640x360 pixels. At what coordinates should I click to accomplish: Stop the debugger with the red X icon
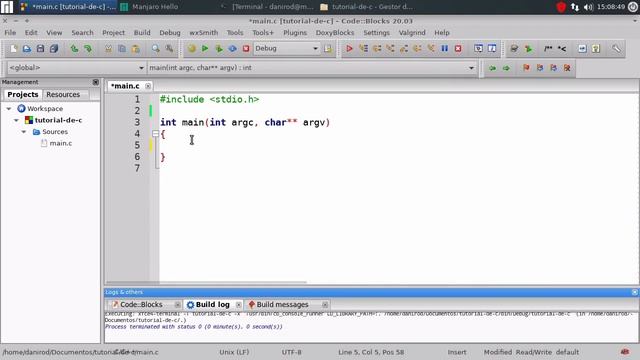pyautogui.click(x=458, y=49)
